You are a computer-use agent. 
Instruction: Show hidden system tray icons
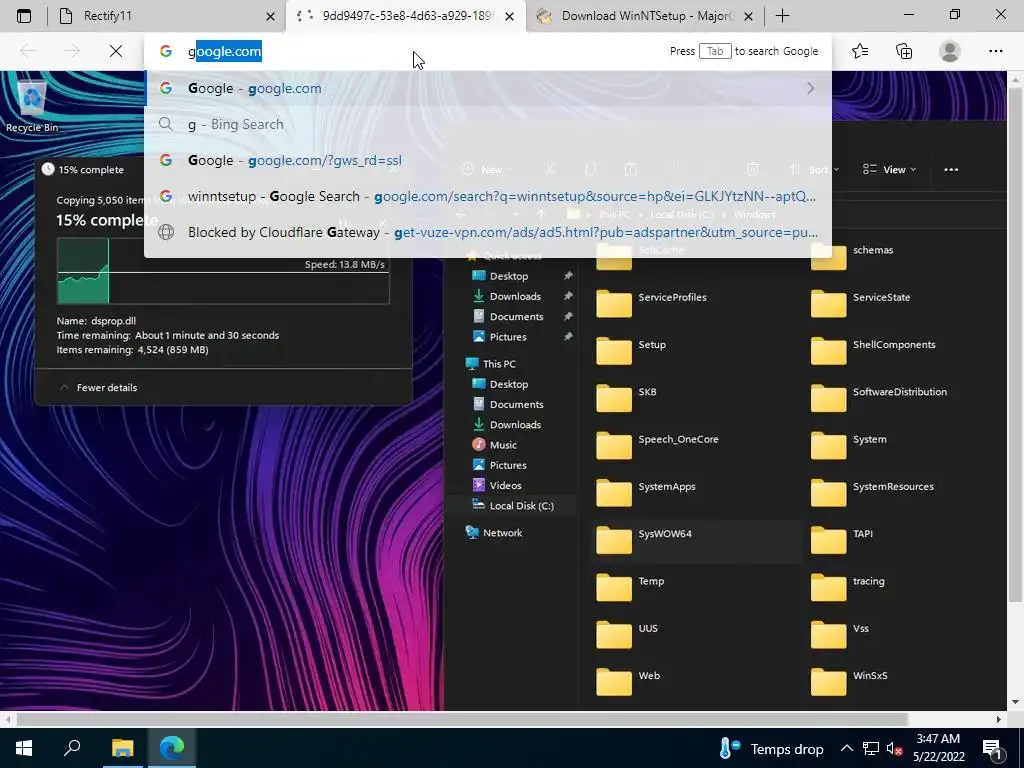846,748
